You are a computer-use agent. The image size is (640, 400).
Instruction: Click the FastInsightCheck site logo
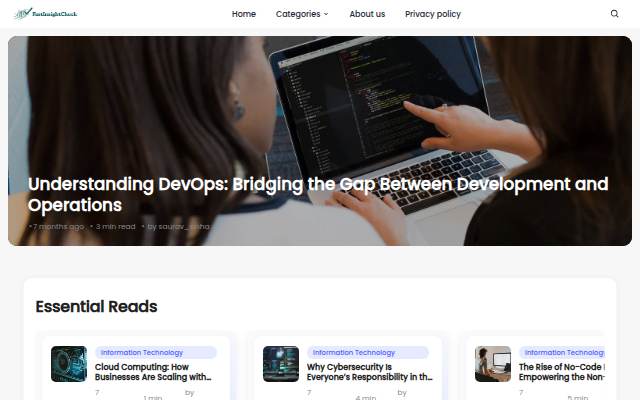pyautogui.click(x=45, y=14)
